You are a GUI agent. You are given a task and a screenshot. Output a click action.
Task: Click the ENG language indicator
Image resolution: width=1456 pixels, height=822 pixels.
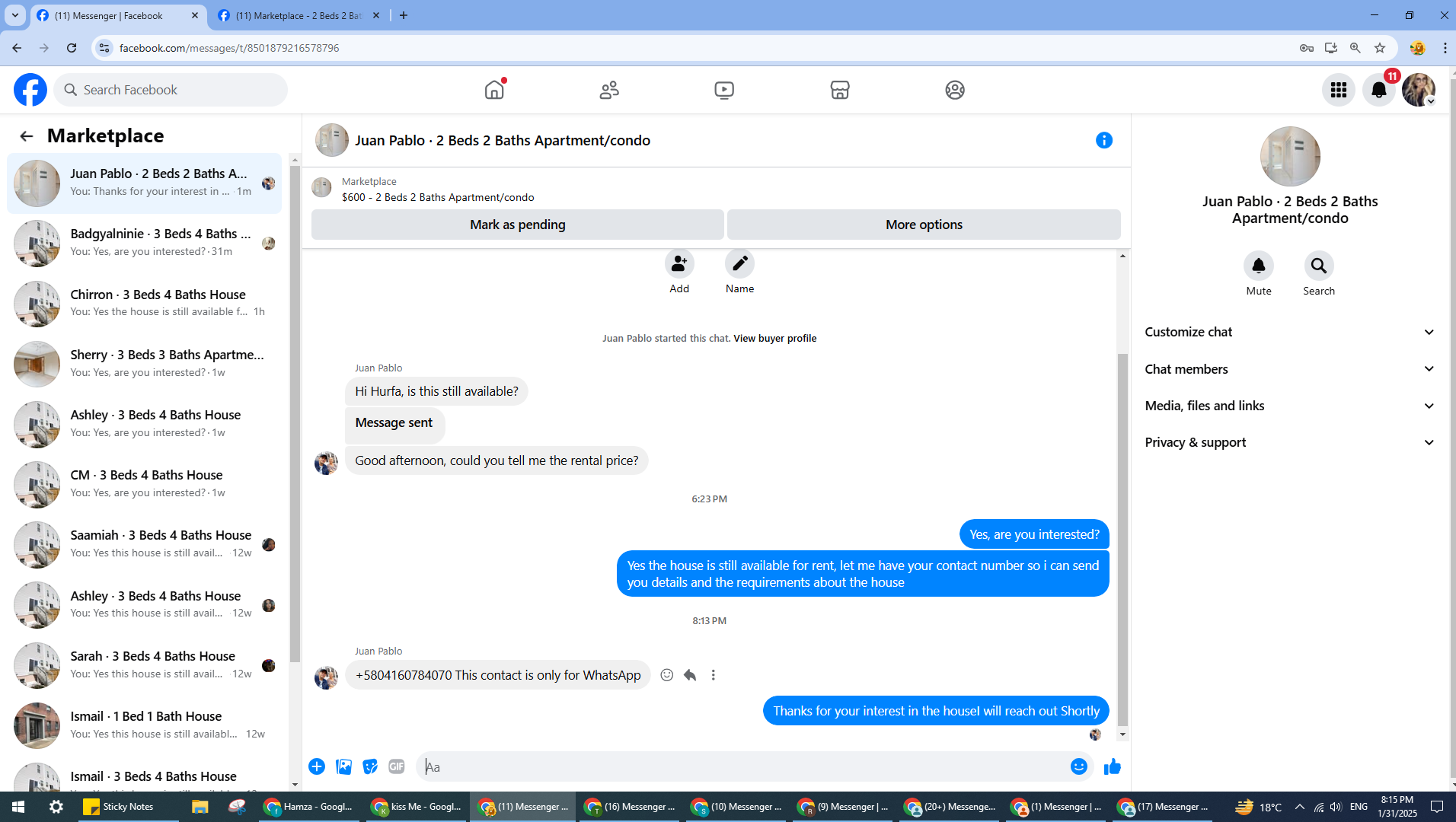pos(1359,807)
